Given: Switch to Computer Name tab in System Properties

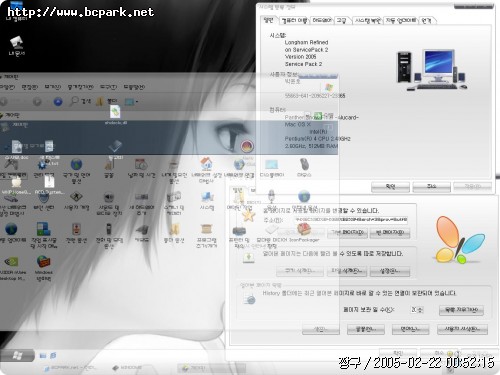Looking at the screenshot, I should coord(294,21).
